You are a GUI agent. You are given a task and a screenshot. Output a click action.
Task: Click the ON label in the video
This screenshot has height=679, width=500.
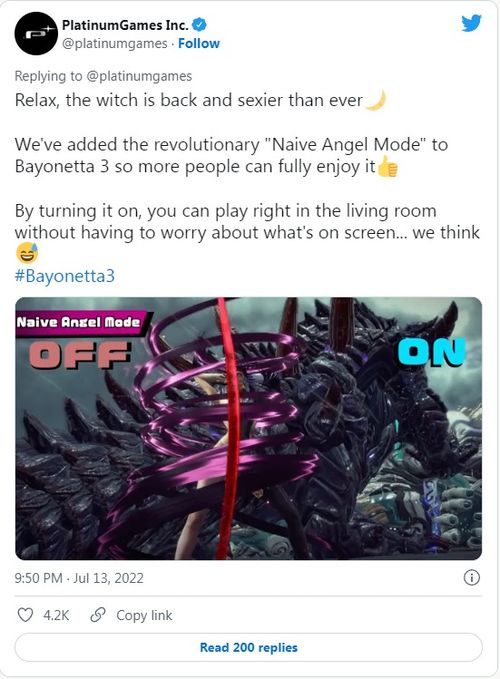tap(431, 352)
